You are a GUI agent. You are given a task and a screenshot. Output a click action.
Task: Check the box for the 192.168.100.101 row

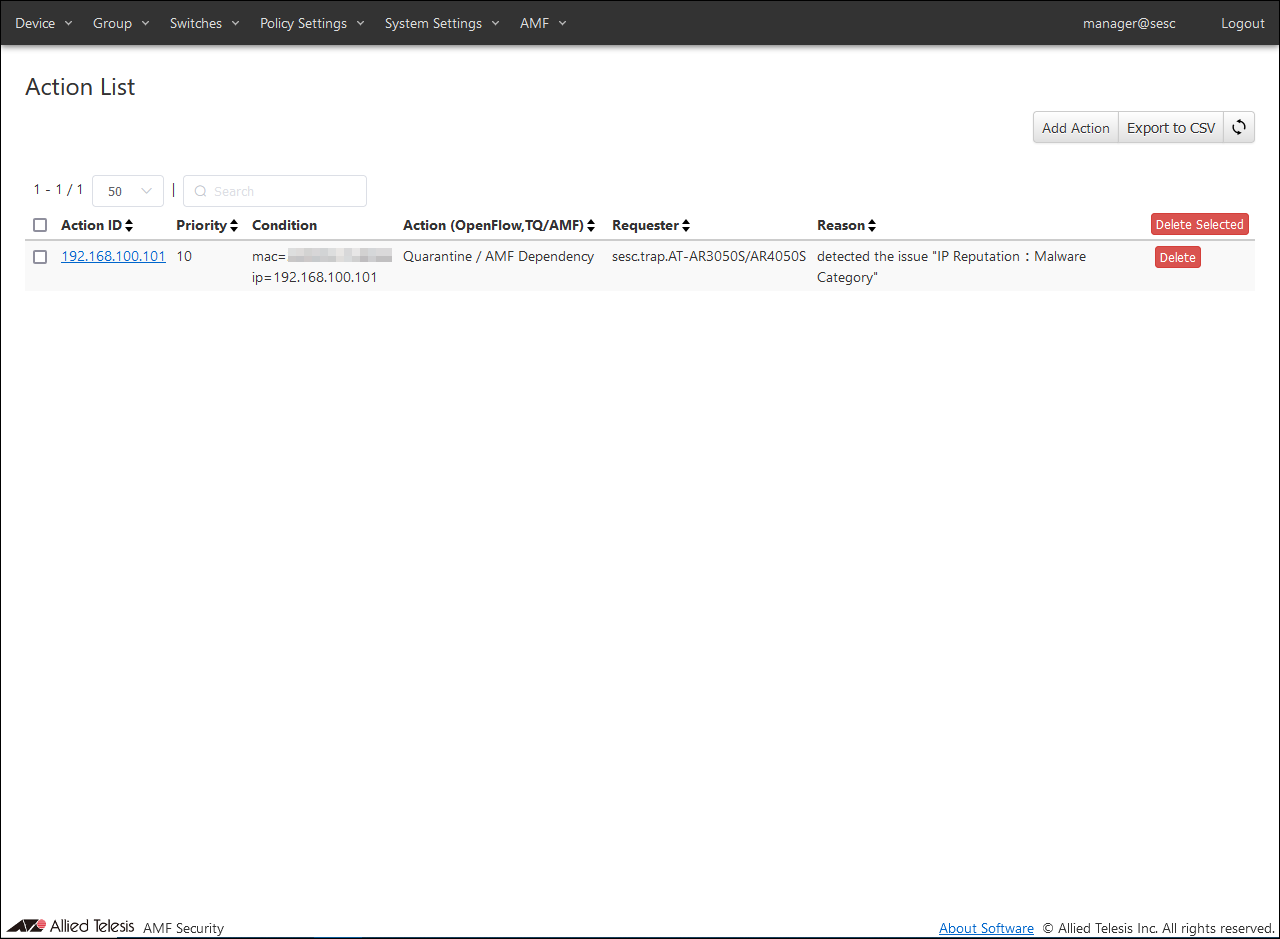(x=40, y=257)
